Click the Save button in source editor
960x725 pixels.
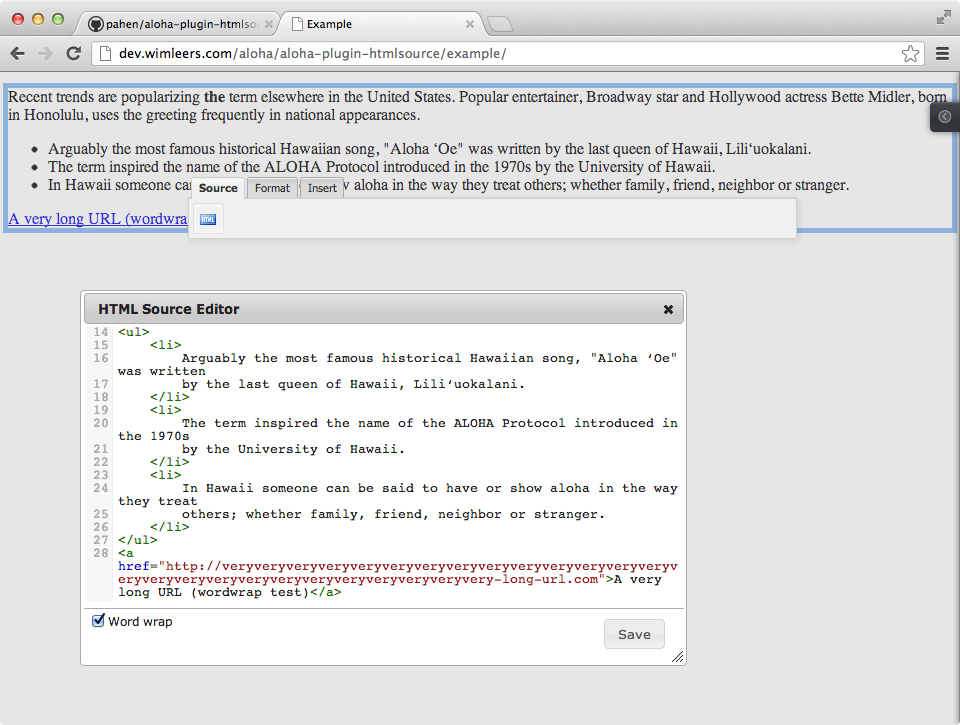(634, 634)
